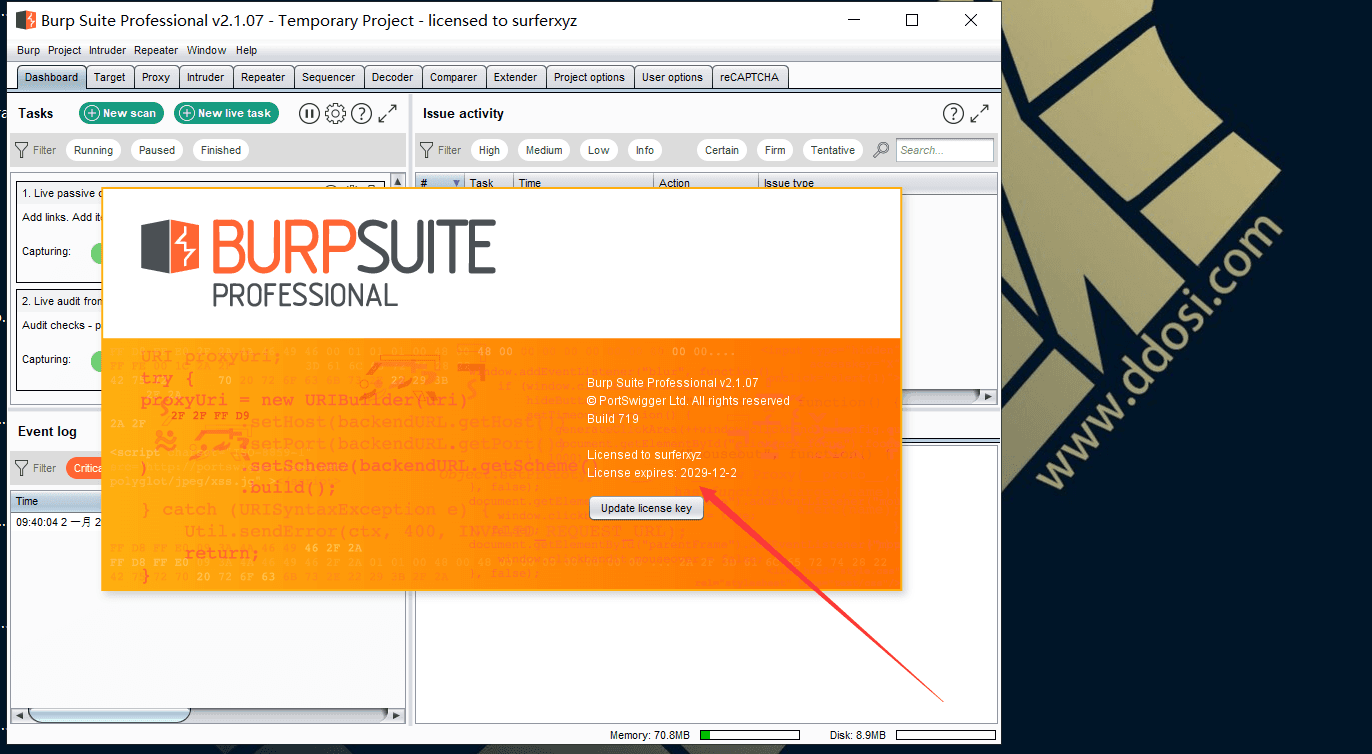Image resolution: width=1372 pixels, height=754 pixels.
Task: Click License expires: 2029-12-2 text
Action: (x=662, y=473)
